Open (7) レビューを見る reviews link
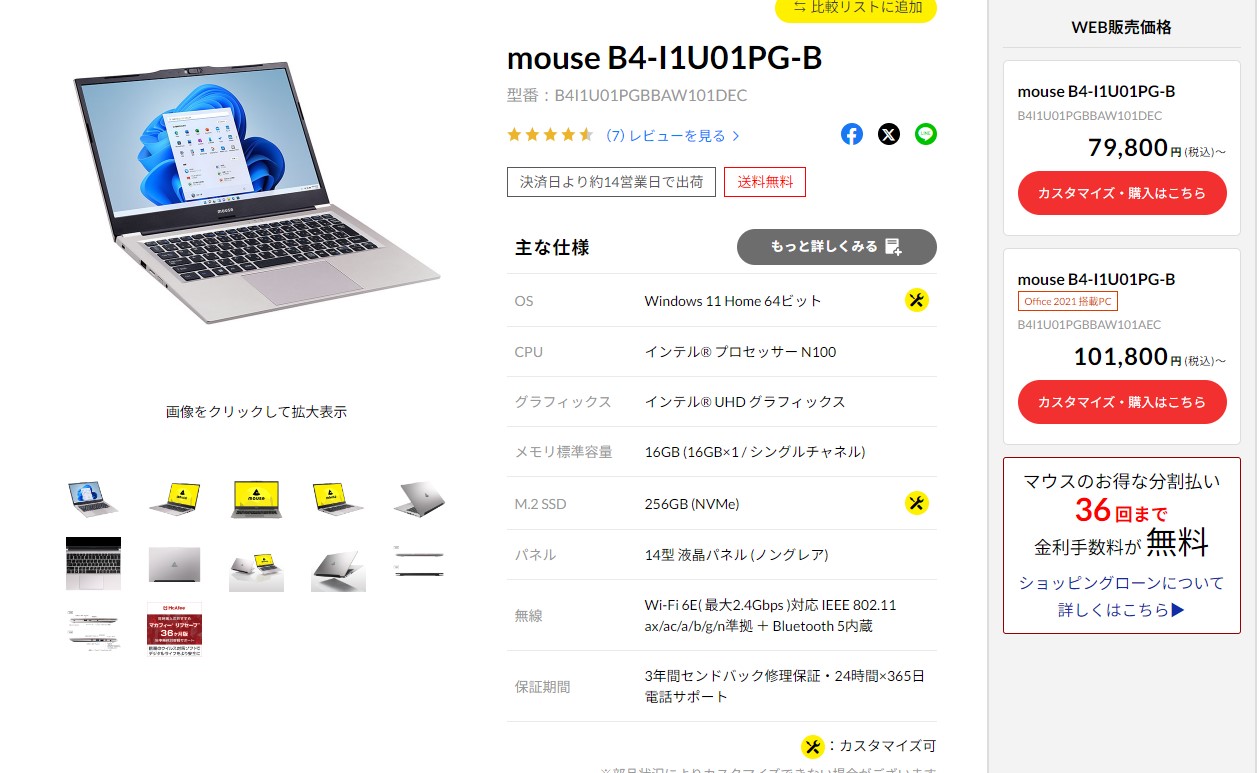 (x=673, y=136)
